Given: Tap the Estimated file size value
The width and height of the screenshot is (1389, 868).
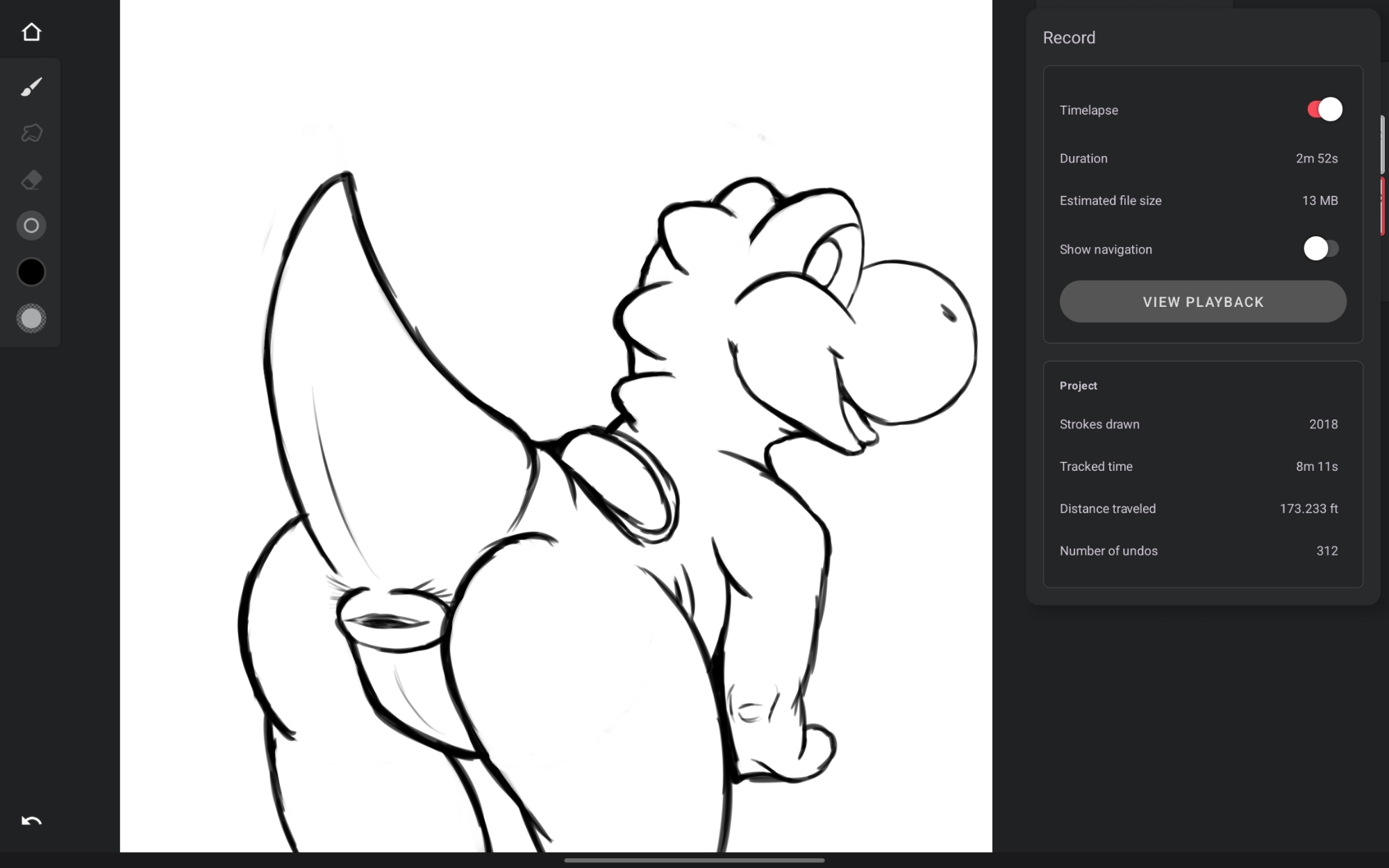Looking at the screenshot, I should (x=1319, y=201).
